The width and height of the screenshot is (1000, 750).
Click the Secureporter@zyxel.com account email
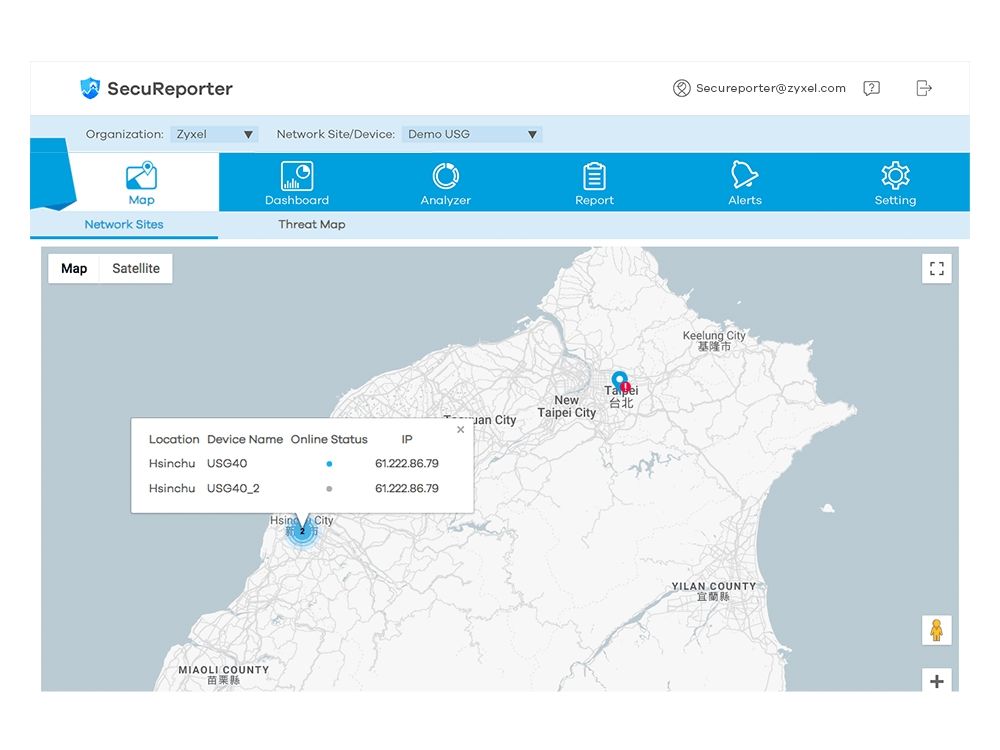770,88
